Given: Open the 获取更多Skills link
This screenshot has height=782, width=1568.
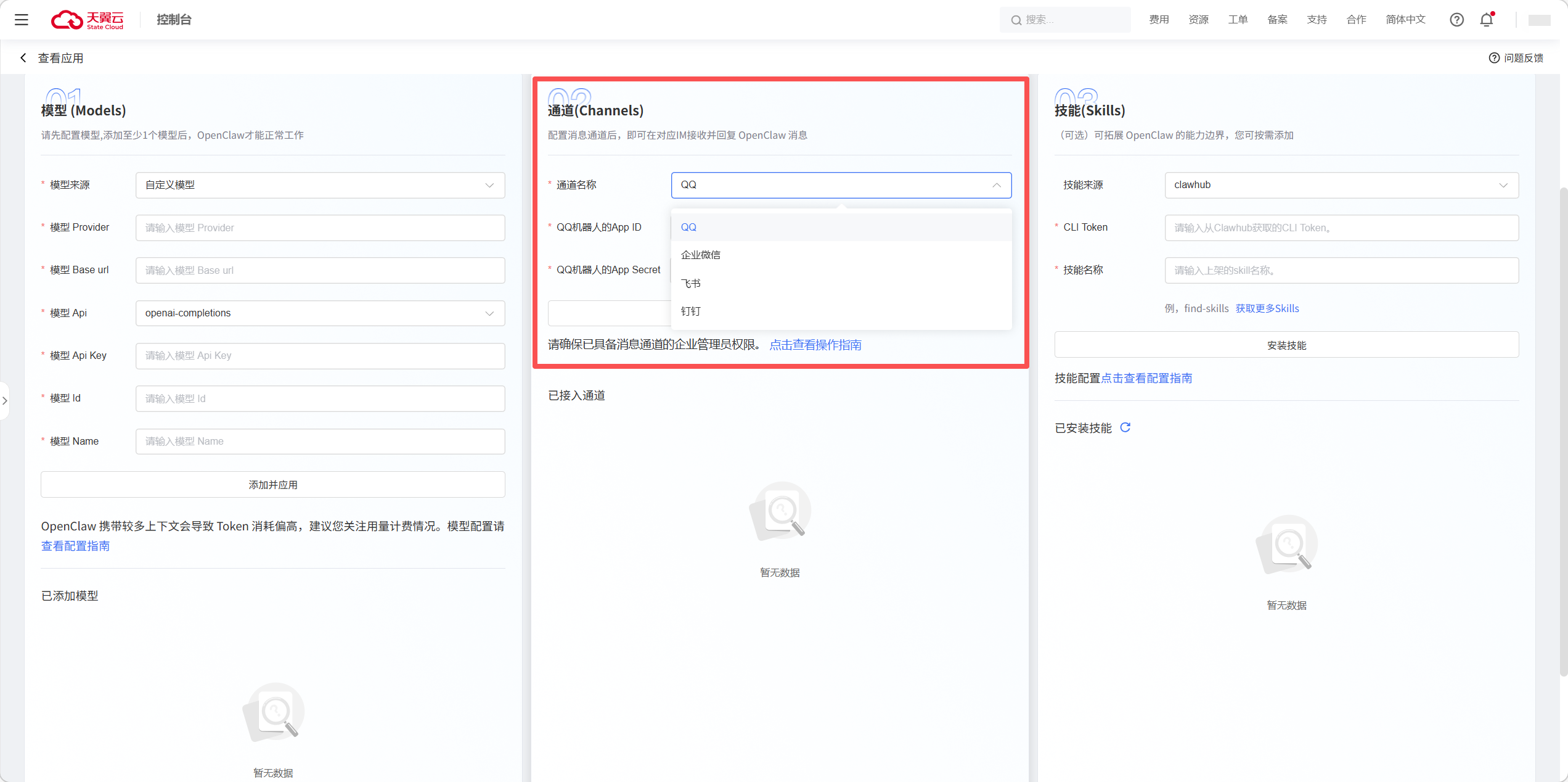Looking at the screenshot, I should pyautogui.click(x=1267, y=308).
